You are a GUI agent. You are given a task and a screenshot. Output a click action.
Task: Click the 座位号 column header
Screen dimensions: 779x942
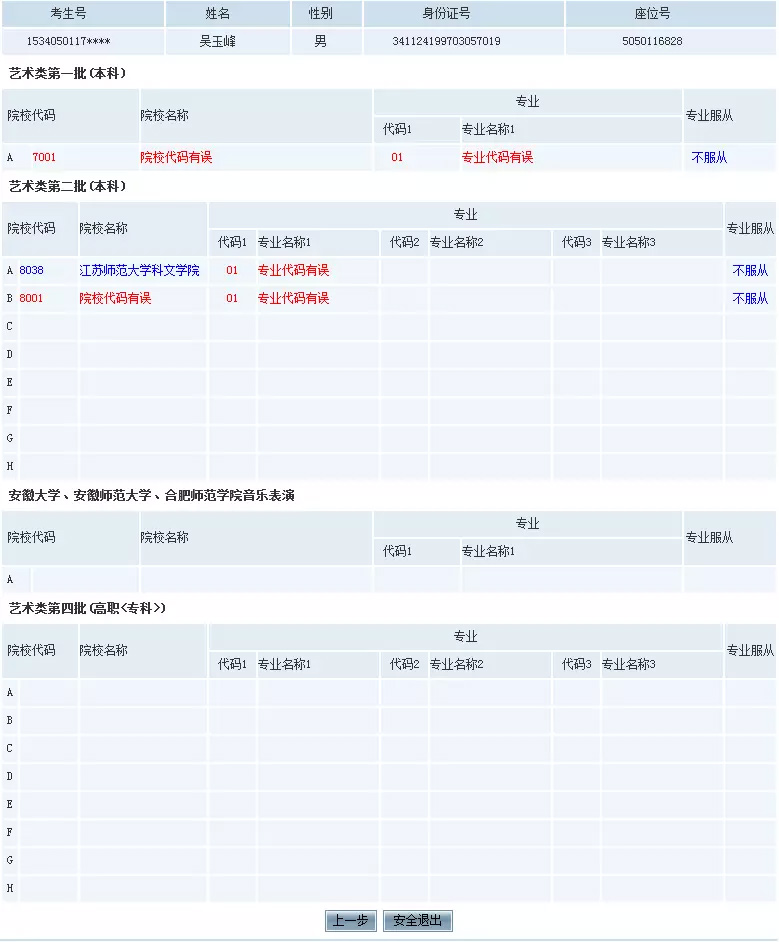(652, 13)
